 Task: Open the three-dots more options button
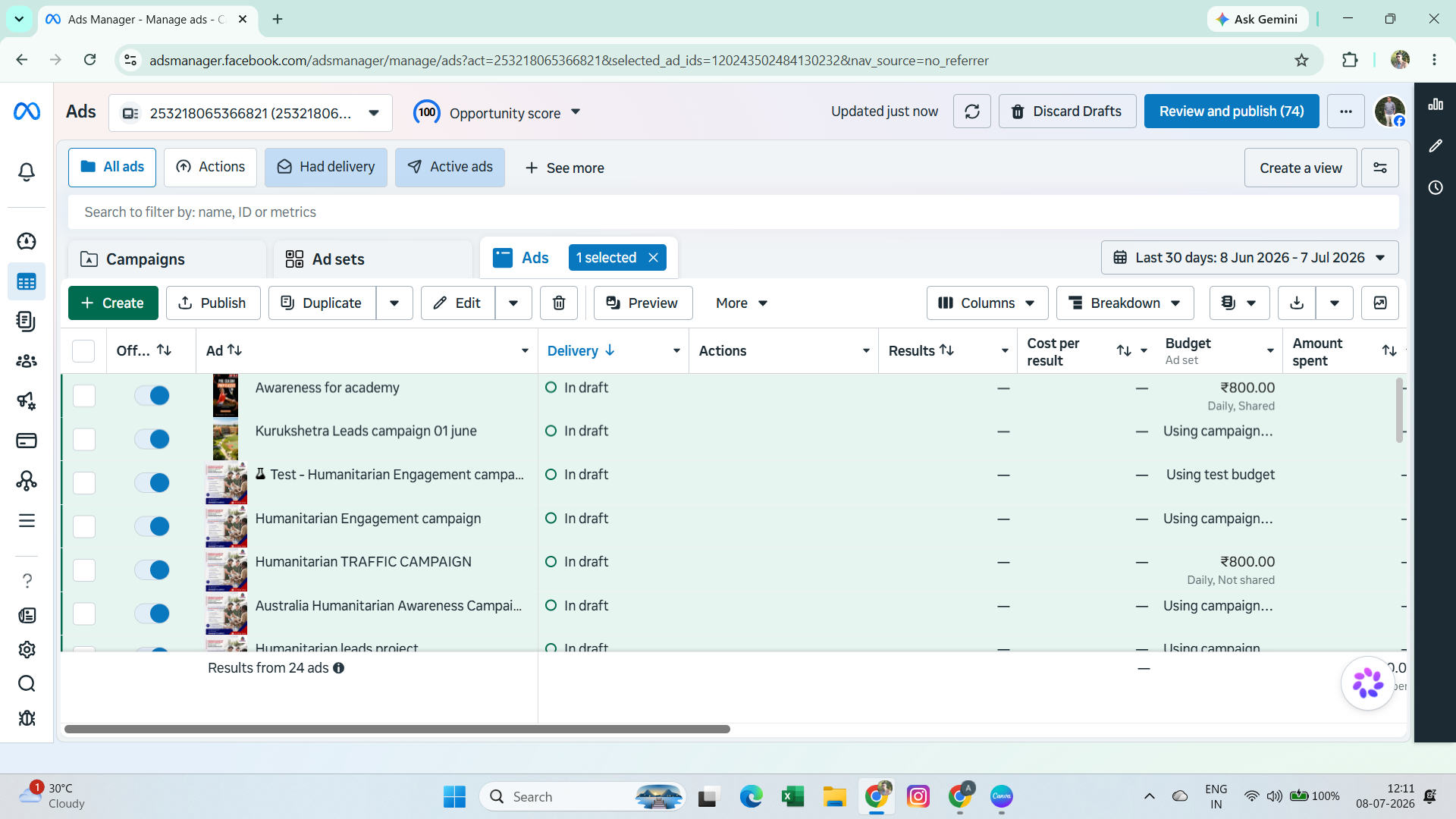click(1345, 111)
